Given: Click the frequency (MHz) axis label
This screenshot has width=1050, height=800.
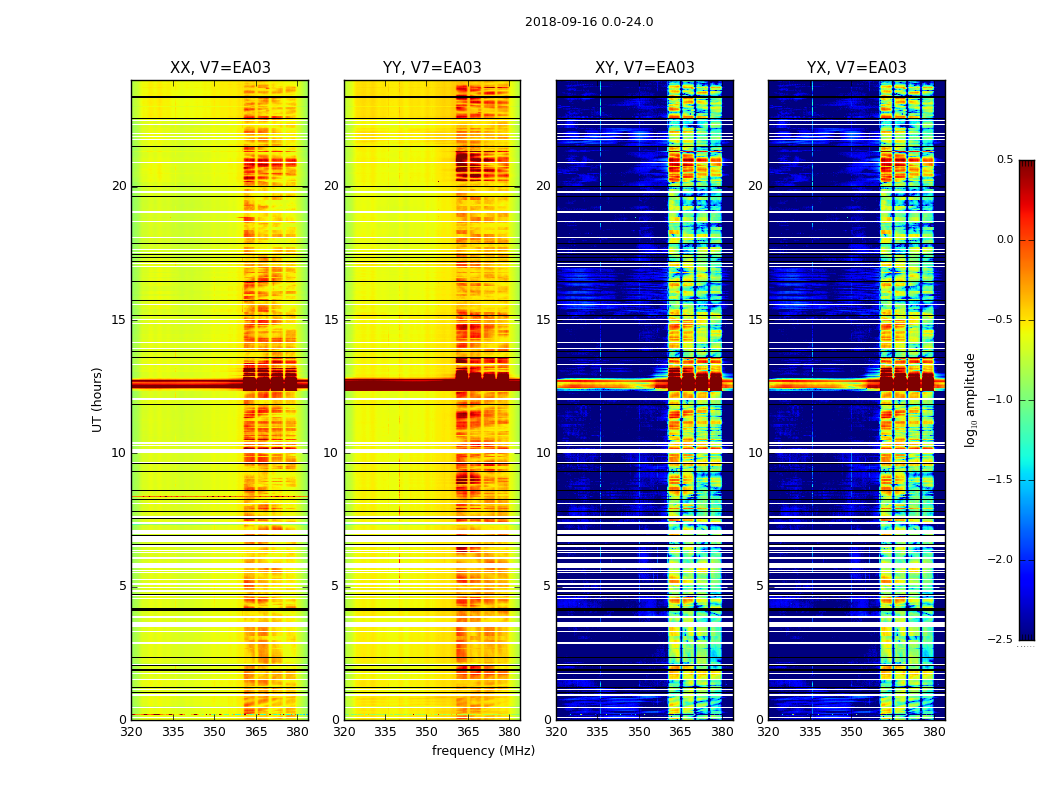Looking at the screenshot, I should tap(483, 750).
